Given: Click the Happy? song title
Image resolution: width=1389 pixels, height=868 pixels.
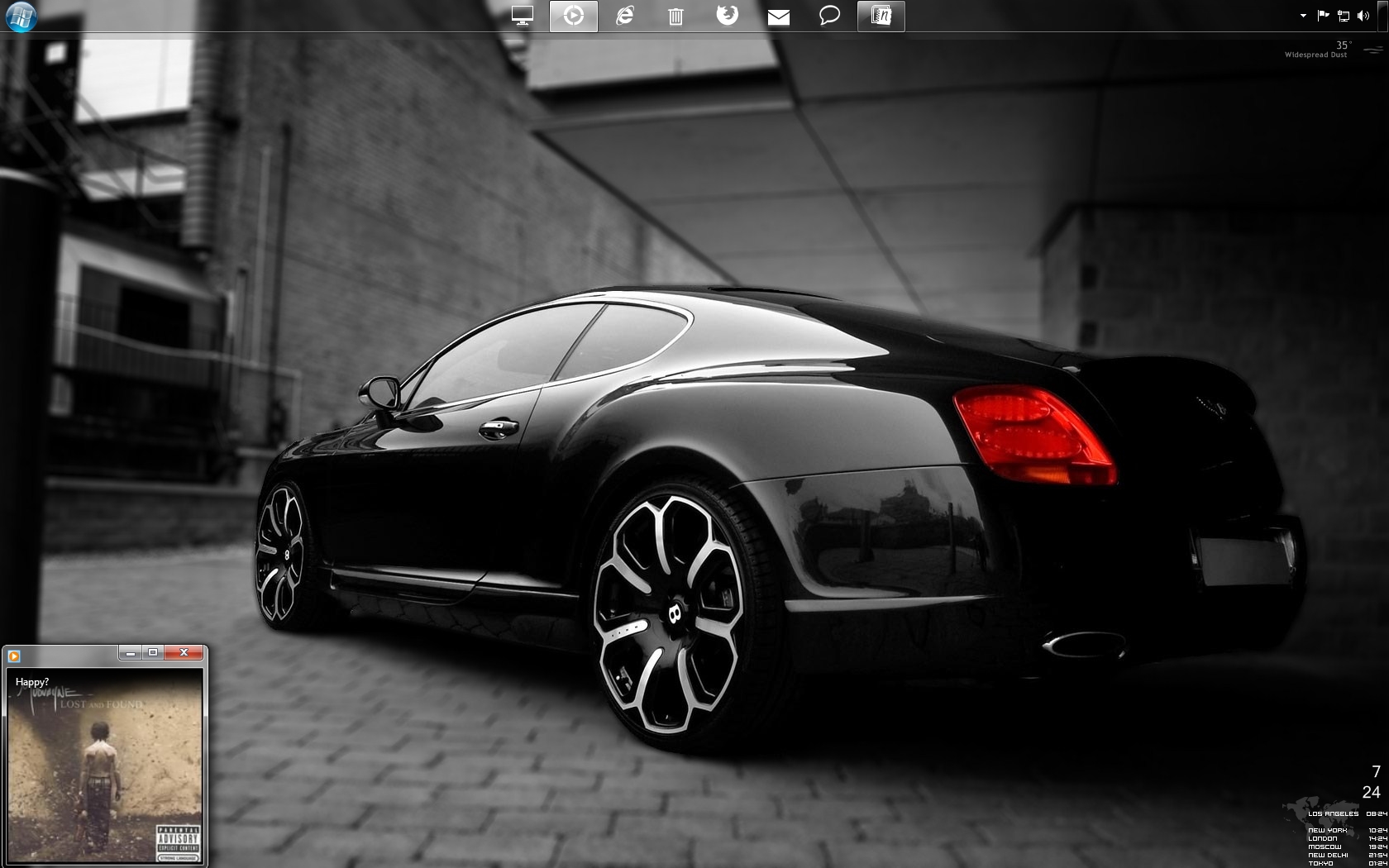Looking at the screenshot, I should click(32, 682).
